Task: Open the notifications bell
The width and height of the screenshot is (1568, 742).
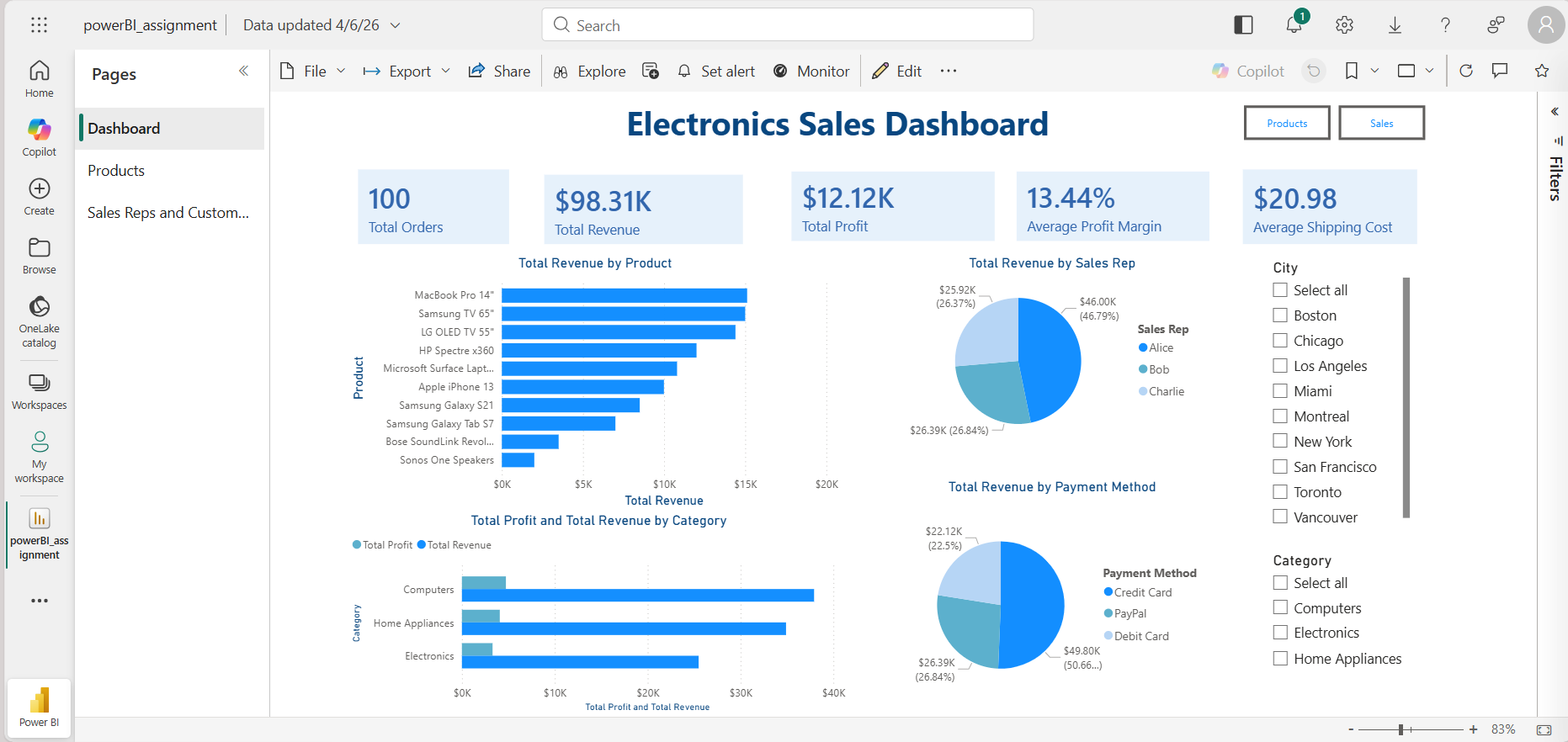Action: click(x=1294, y=25)
